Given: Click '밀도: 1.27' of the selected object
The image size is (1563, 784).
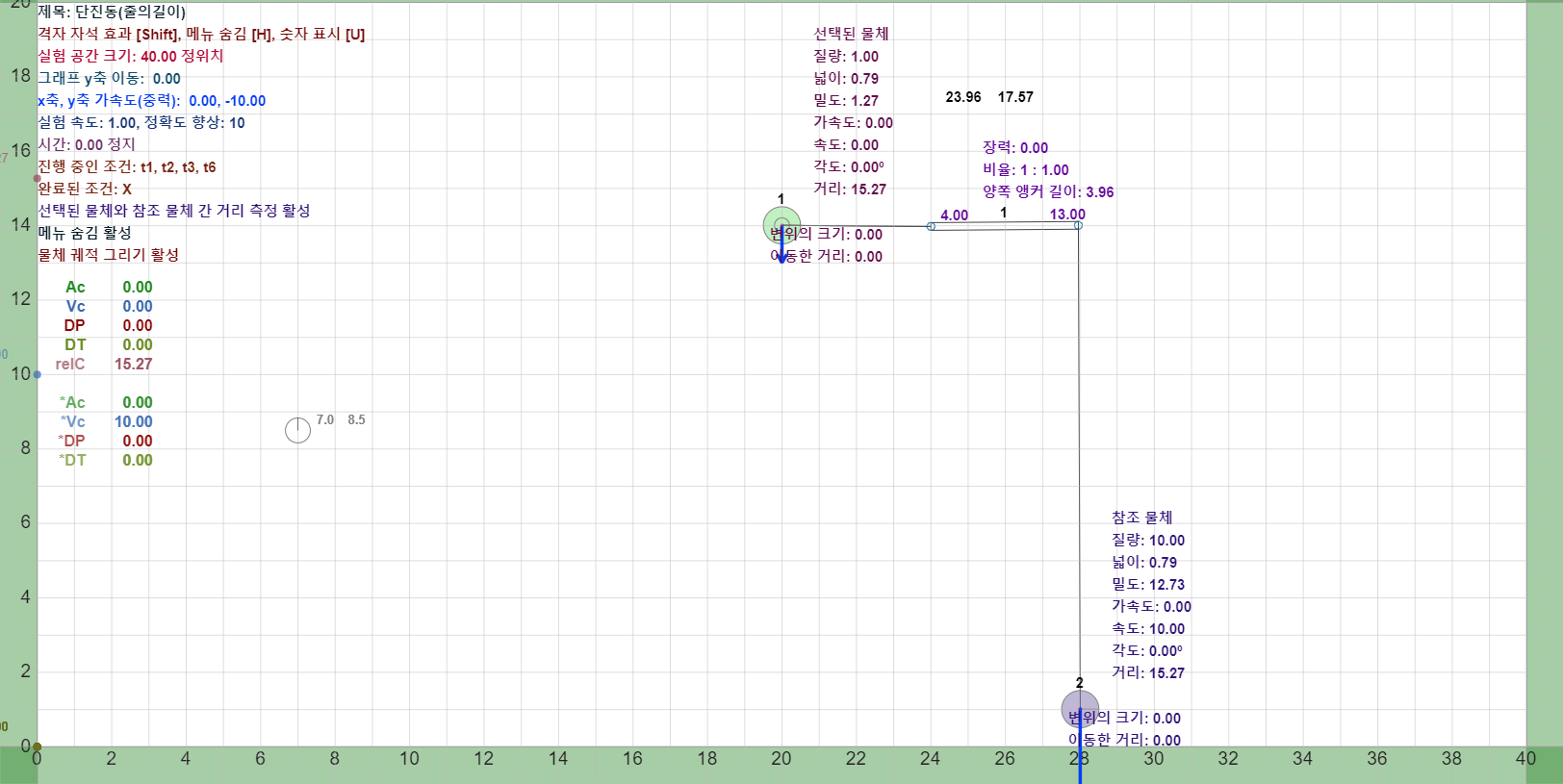Looking at the screenshot, I should (846, 100).
